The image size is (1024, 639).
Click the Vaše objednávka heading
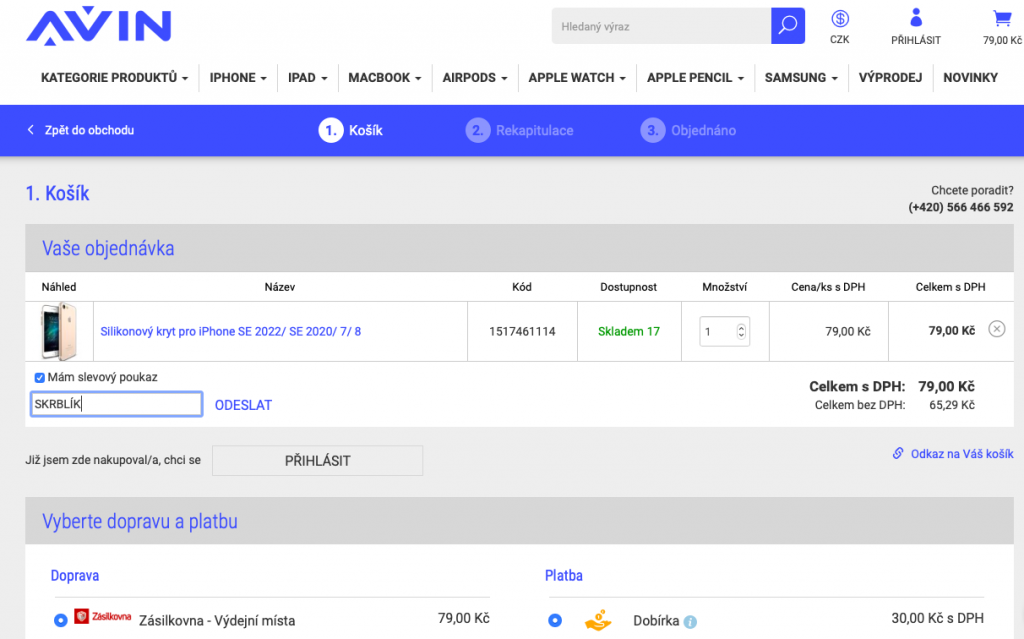pos(108,248)
